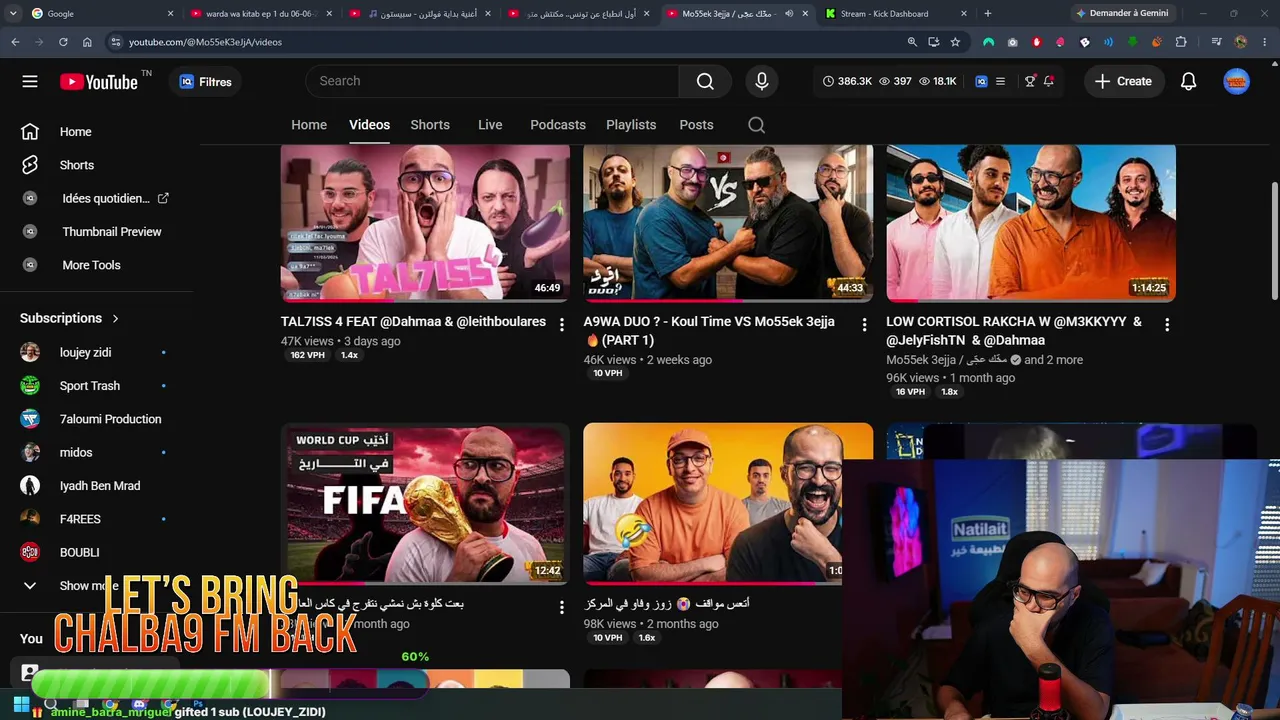1280x720 pixels.
Task: Open YouTube notifications bell
Action: (x=1188, y=82)
